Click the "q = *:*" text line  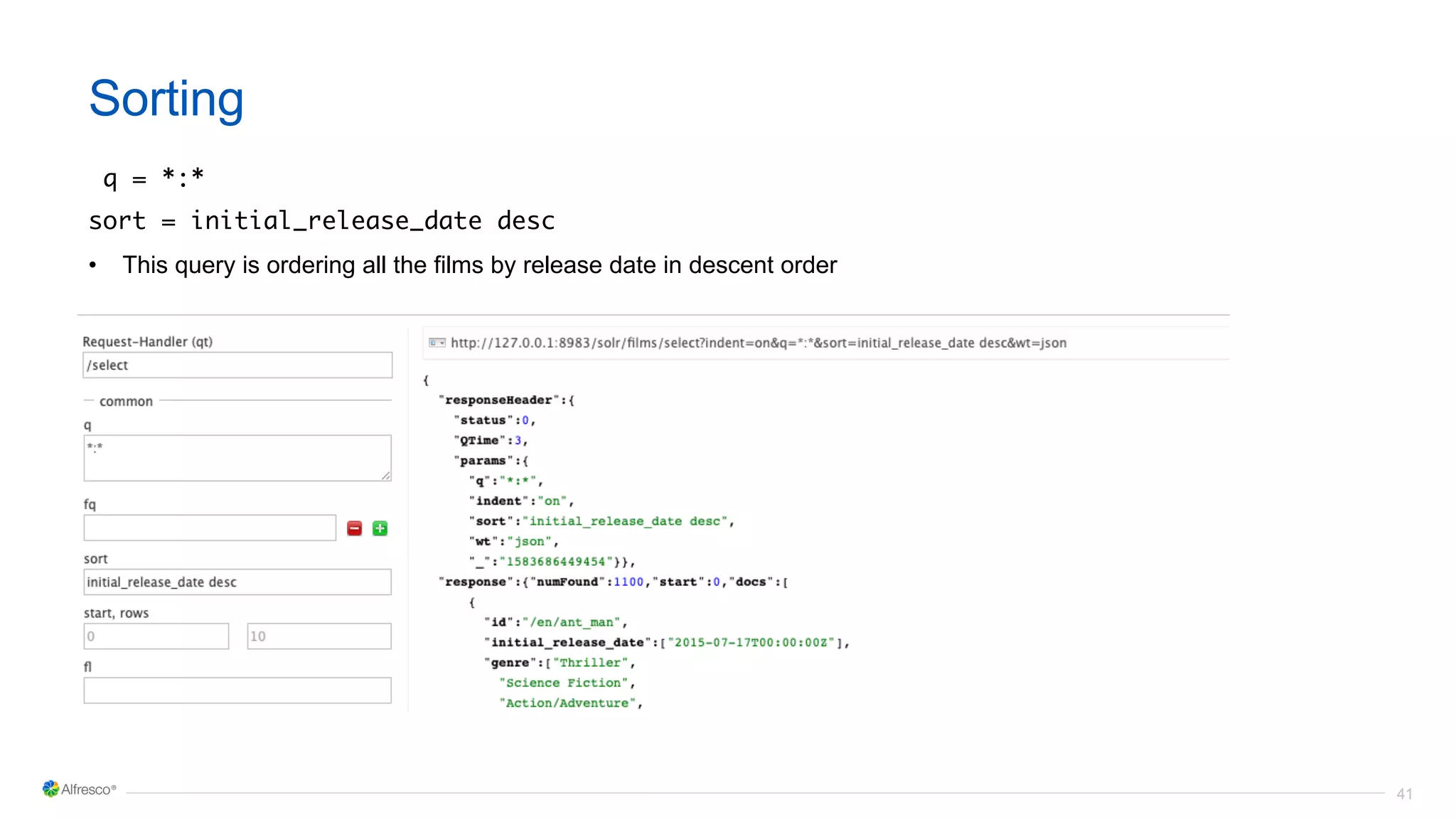[x=154, y=178]
